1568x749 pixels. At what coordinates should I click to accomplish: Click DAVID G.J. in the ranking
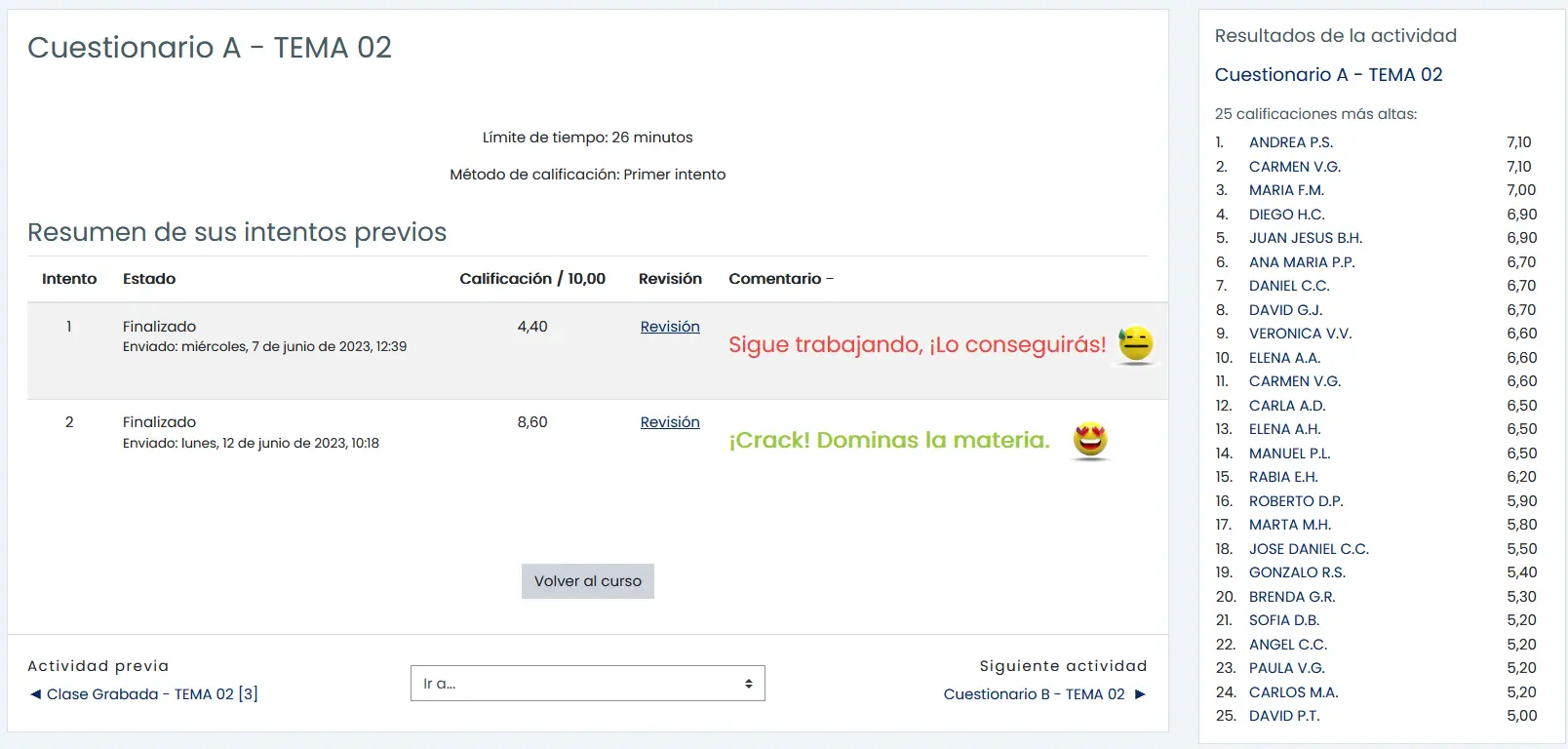(1285, 310)
